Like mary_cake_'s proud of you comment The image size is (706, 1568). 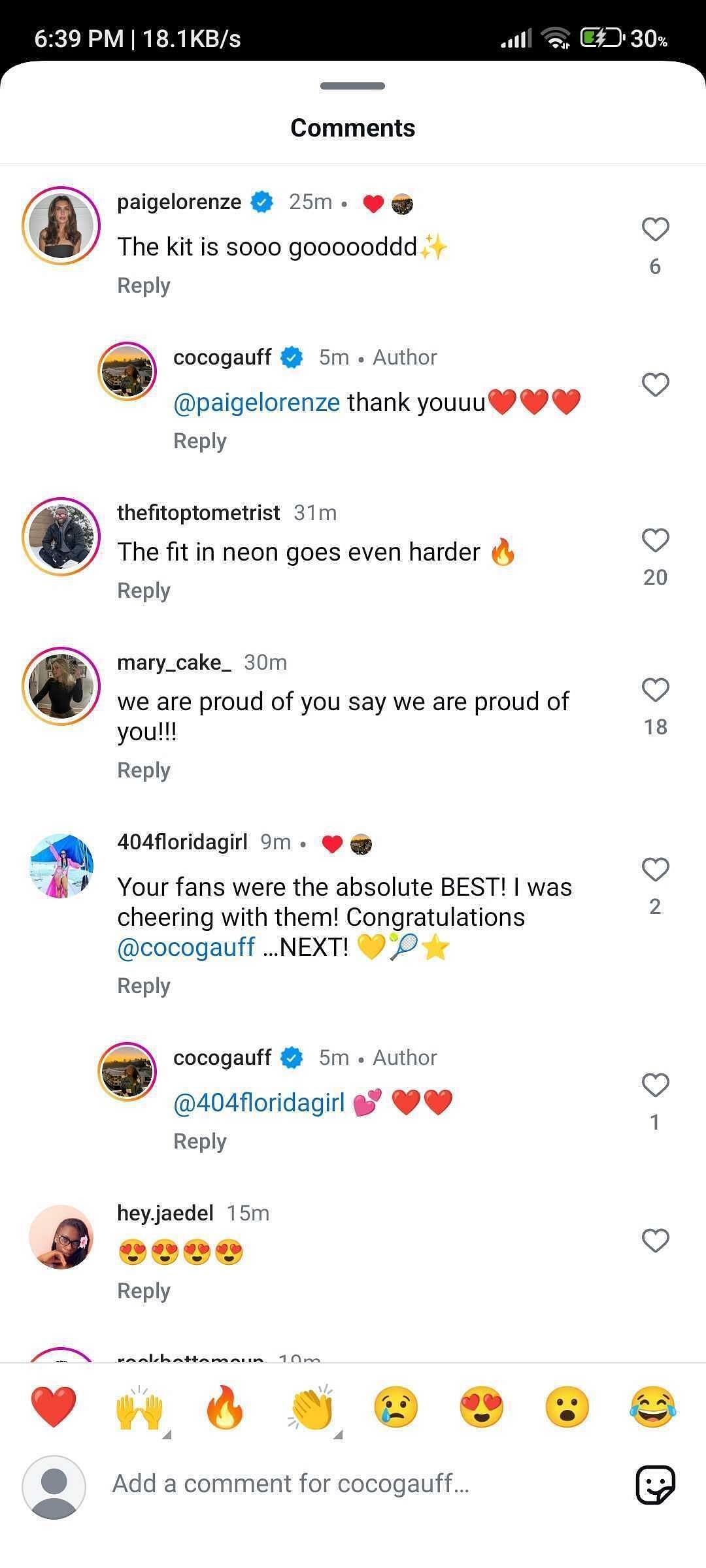[x=655, y=690]
